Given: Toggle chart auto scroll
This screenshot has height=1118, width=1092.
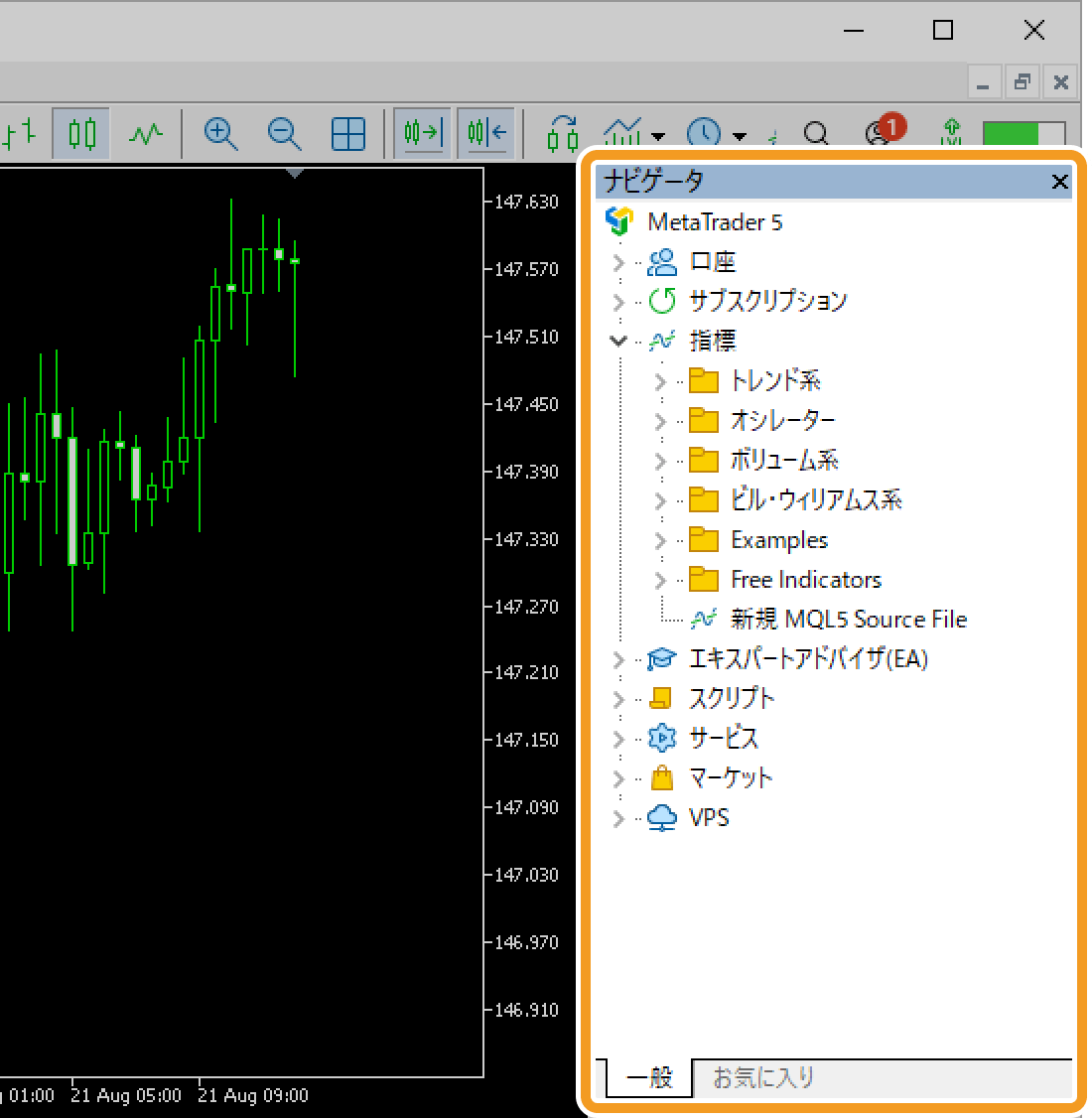Looking at the screenshot, I should coord(423,133).
